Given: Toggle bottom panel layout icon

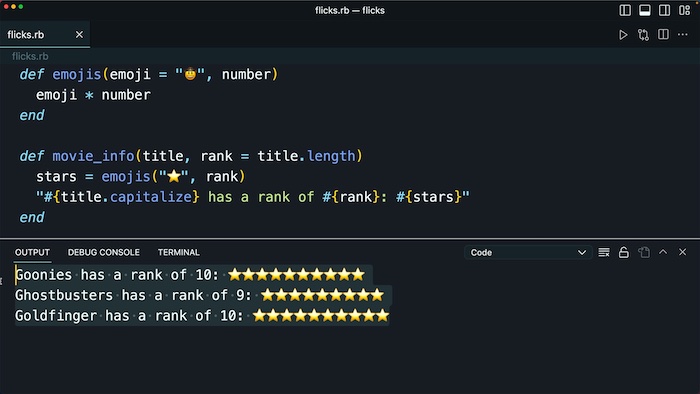Looking at the screenshot, I should coord(645,10).
